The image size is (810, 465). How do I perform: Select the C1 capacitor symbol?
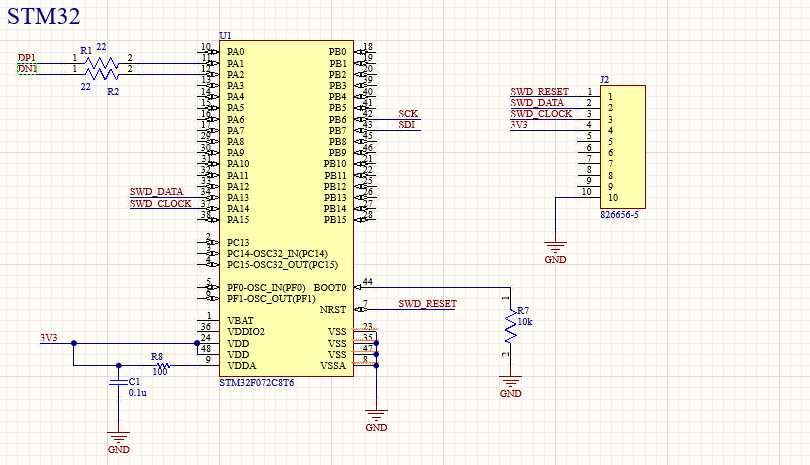point(118,382)
